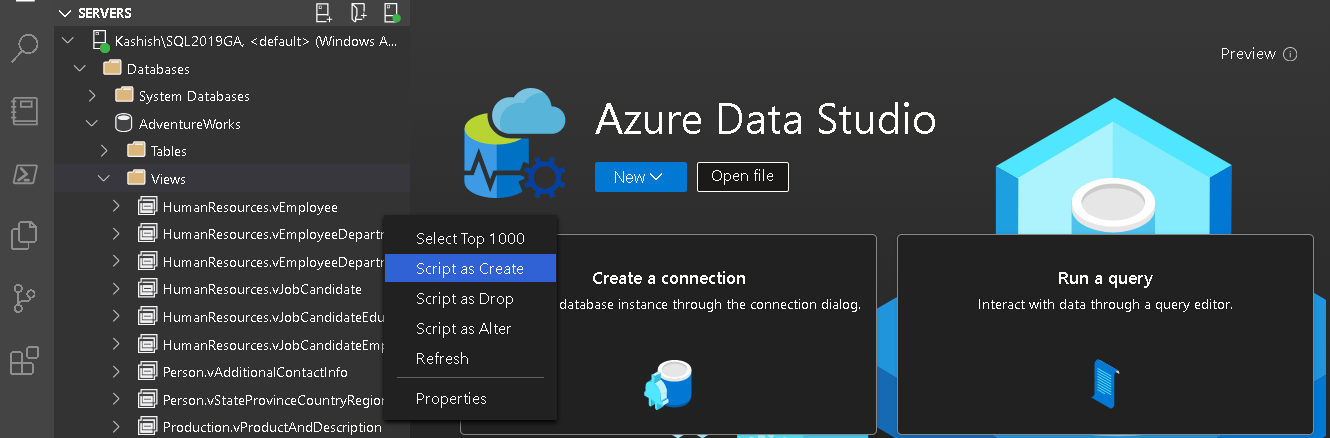Select the Person.vAdditionalContactInfo view
Screen dimensions: 1330x438
[x=255, y=372]
